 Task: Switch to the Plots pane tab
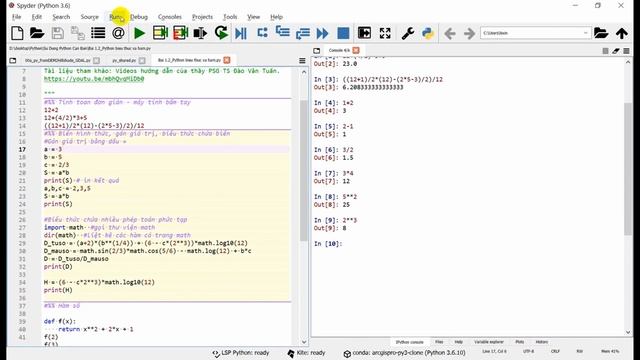pyautogui.click(x=520, y=342)
